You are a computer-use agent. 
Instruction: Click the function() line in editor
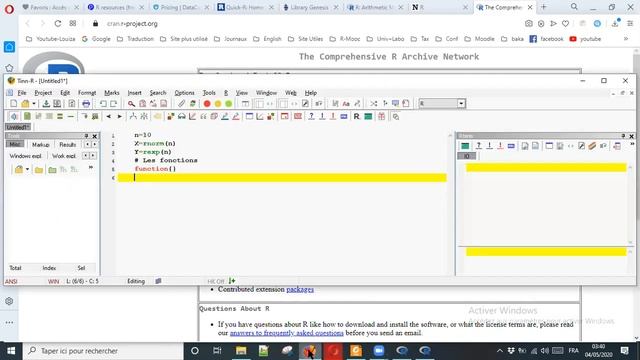click(155, 169)
